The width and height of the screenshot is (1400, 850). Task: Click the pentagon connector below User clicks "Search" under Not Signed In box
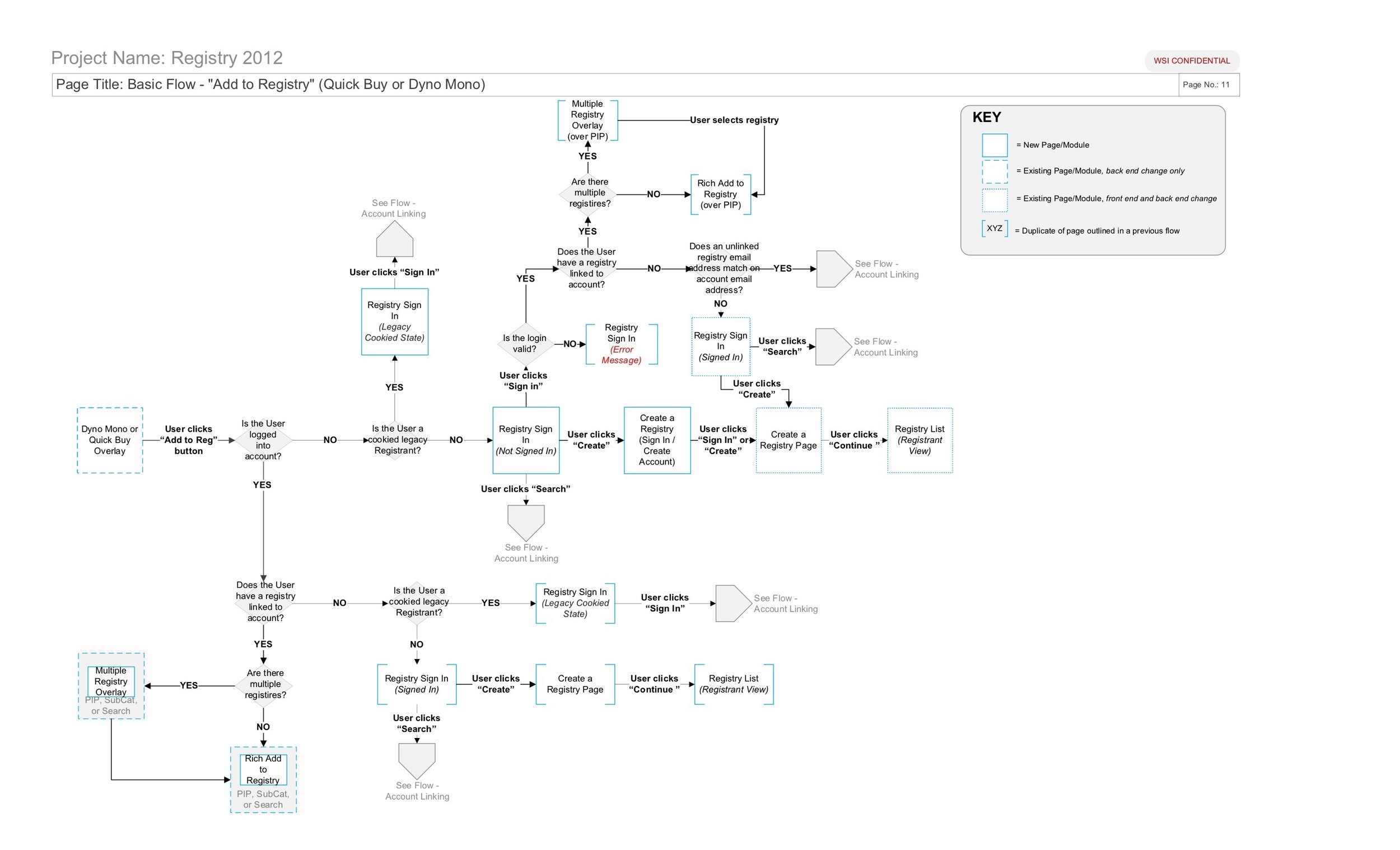[x=526, y=523]
